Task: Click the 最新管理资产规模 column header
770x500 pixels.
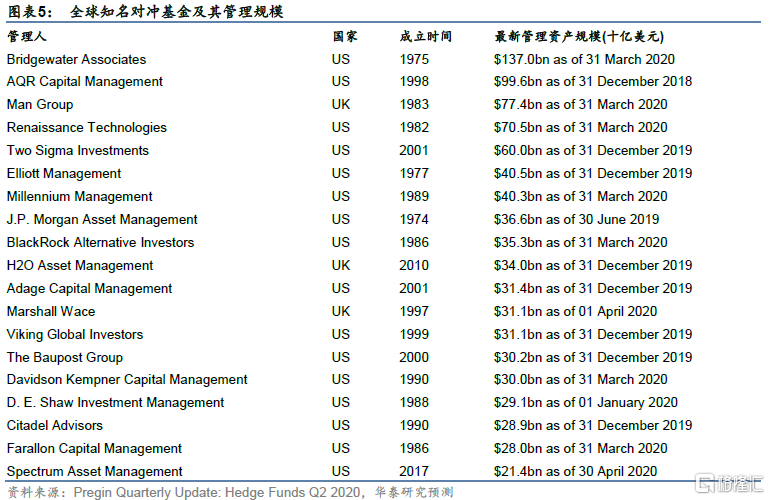Action: [x=579, y=36]
